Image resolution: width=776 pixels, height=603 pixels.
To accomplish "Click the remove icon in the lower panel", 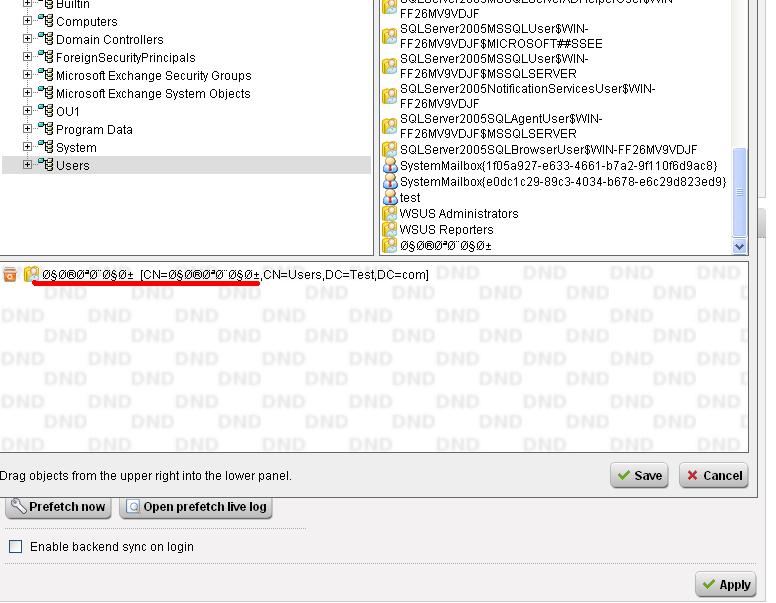I will [x=10, y=274].
